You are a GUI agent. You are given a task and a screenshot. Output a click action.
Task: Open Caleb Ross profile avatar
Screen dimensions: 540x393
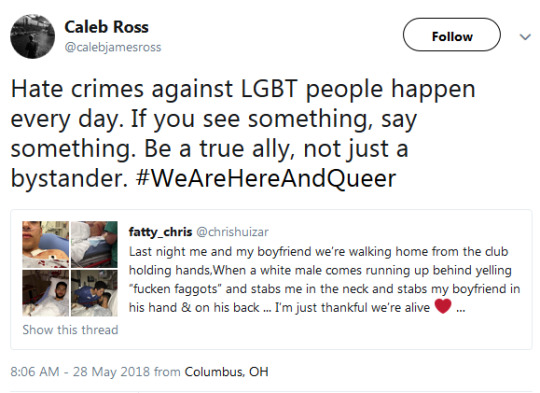33,37
